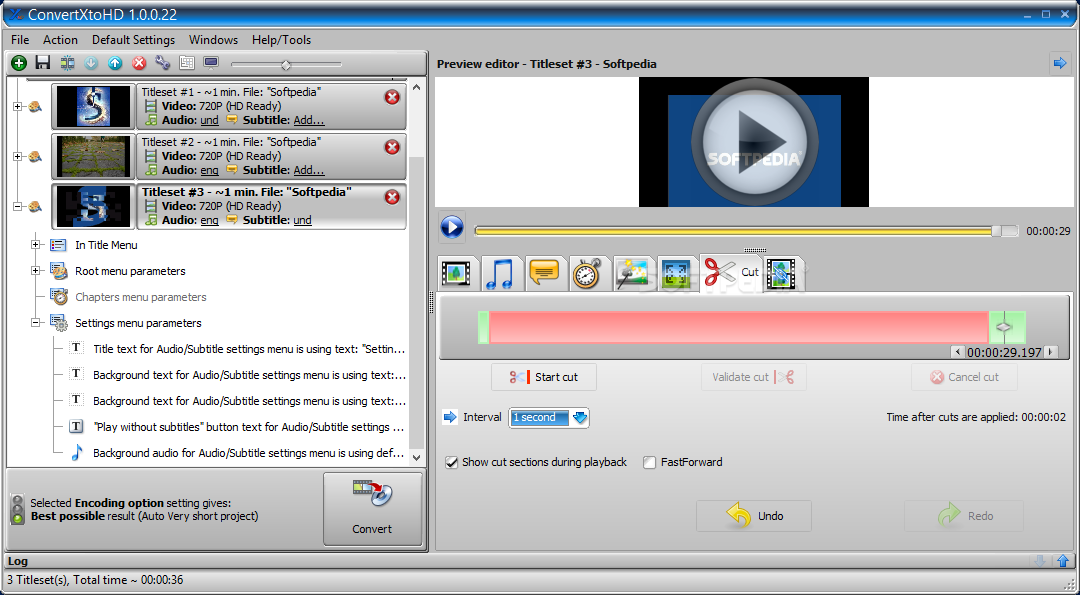
Task: Click the Validate cut button
Action: 754,377
